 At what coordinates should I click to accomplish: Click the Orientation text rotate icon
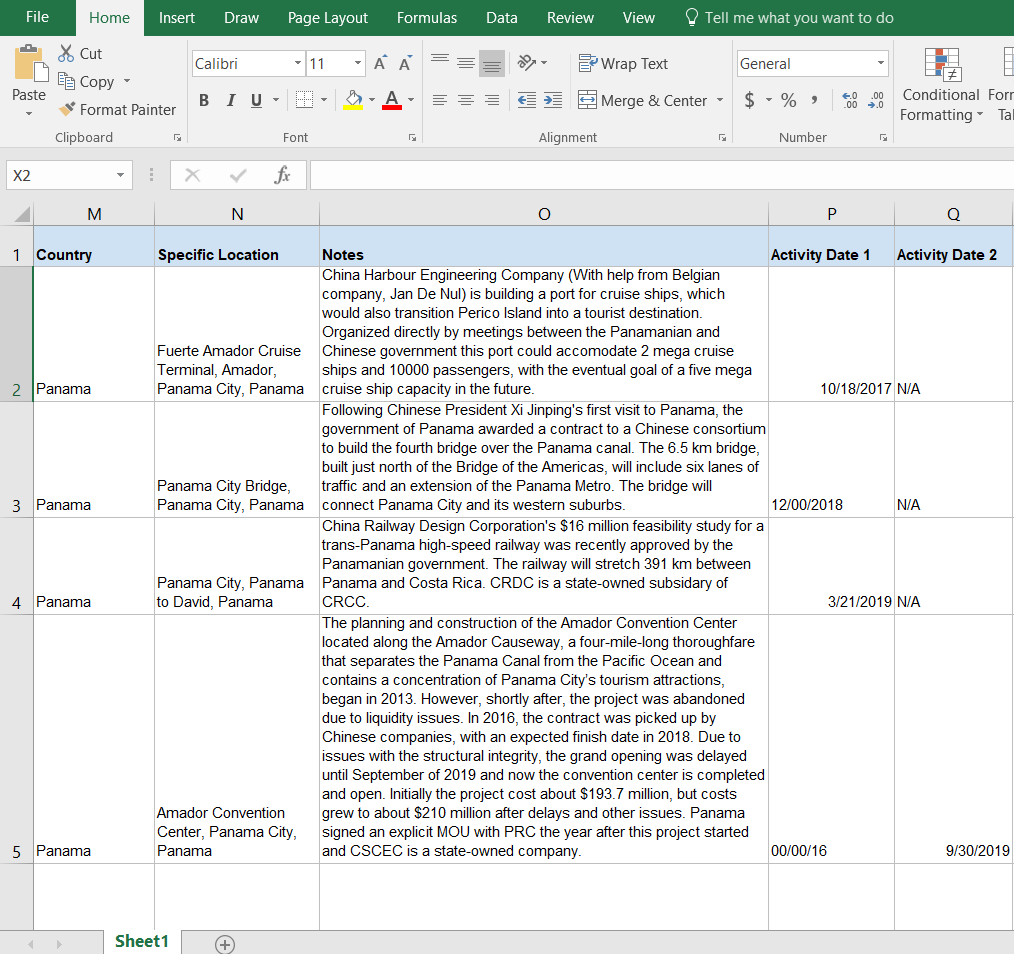click(527, 63)
